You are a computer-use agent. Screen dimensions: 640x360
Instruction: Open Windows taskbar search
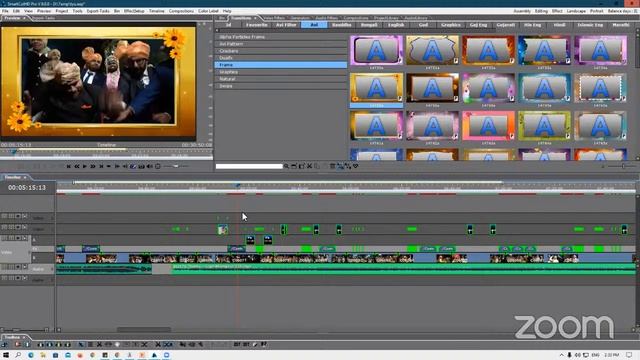coord(18,356)
